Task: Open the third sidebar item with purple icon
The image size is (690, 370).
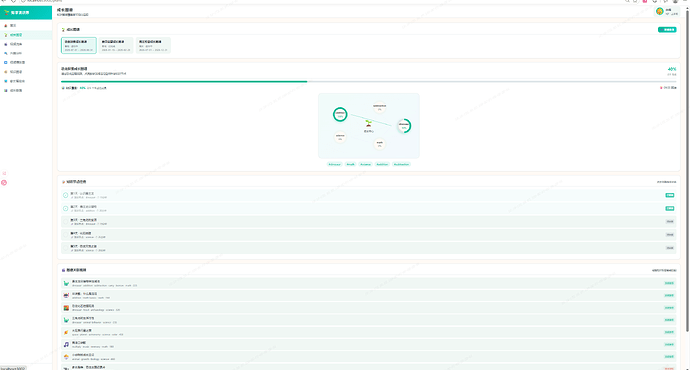Action: pyautogui.click(x=26, y=44)
